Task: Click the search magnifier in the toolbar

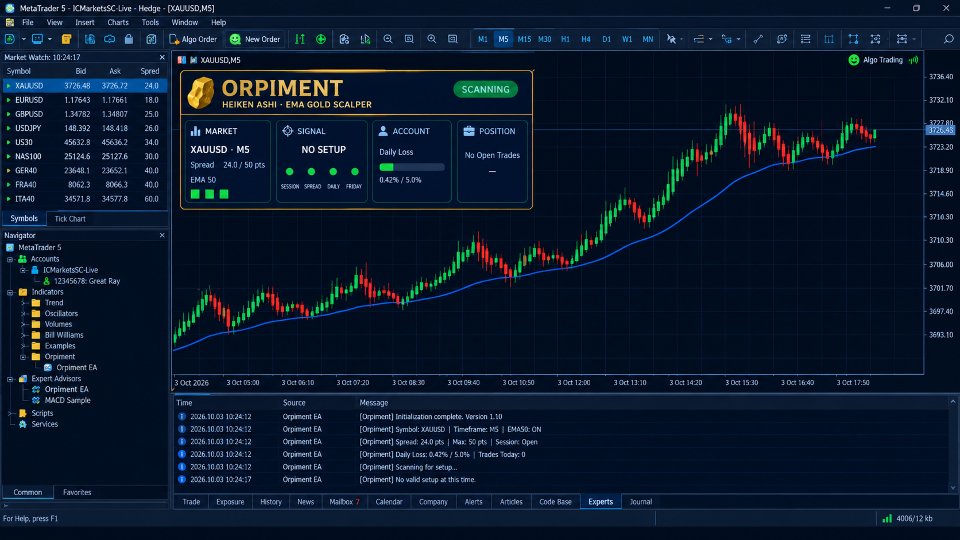Action: point(948,39)
